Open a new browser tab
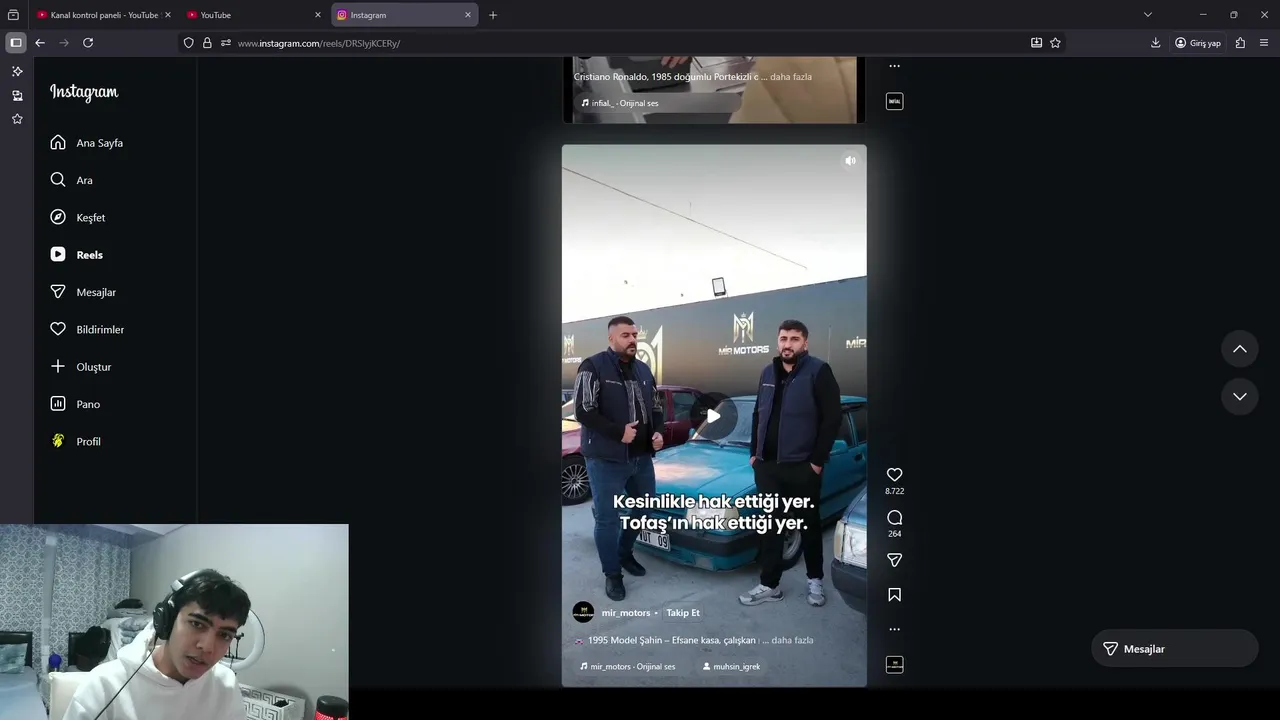 coord(493,15)
